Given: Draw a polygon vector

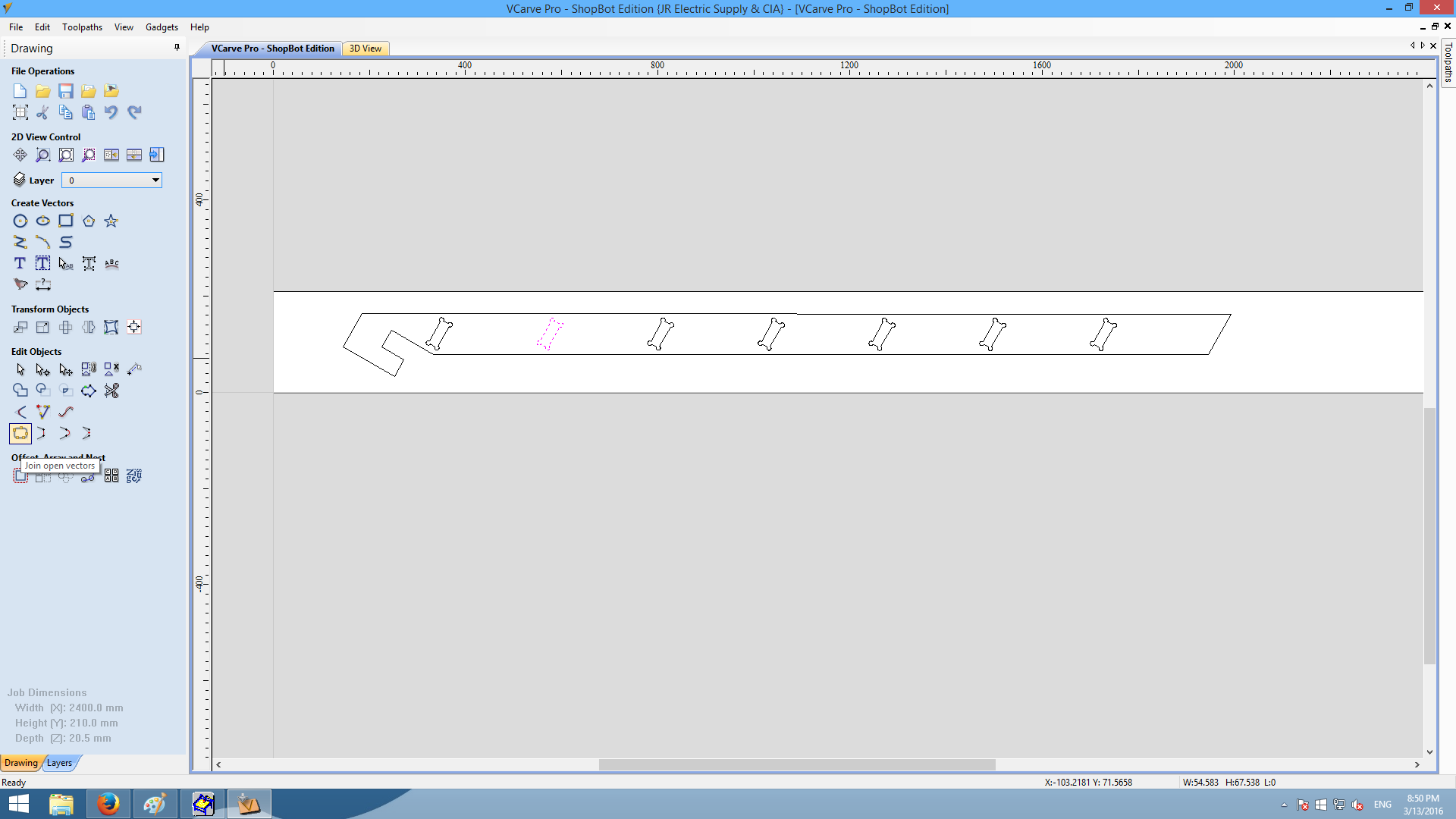Looking at the screenshot, I should pyautogui.click(x=89, y=221).
